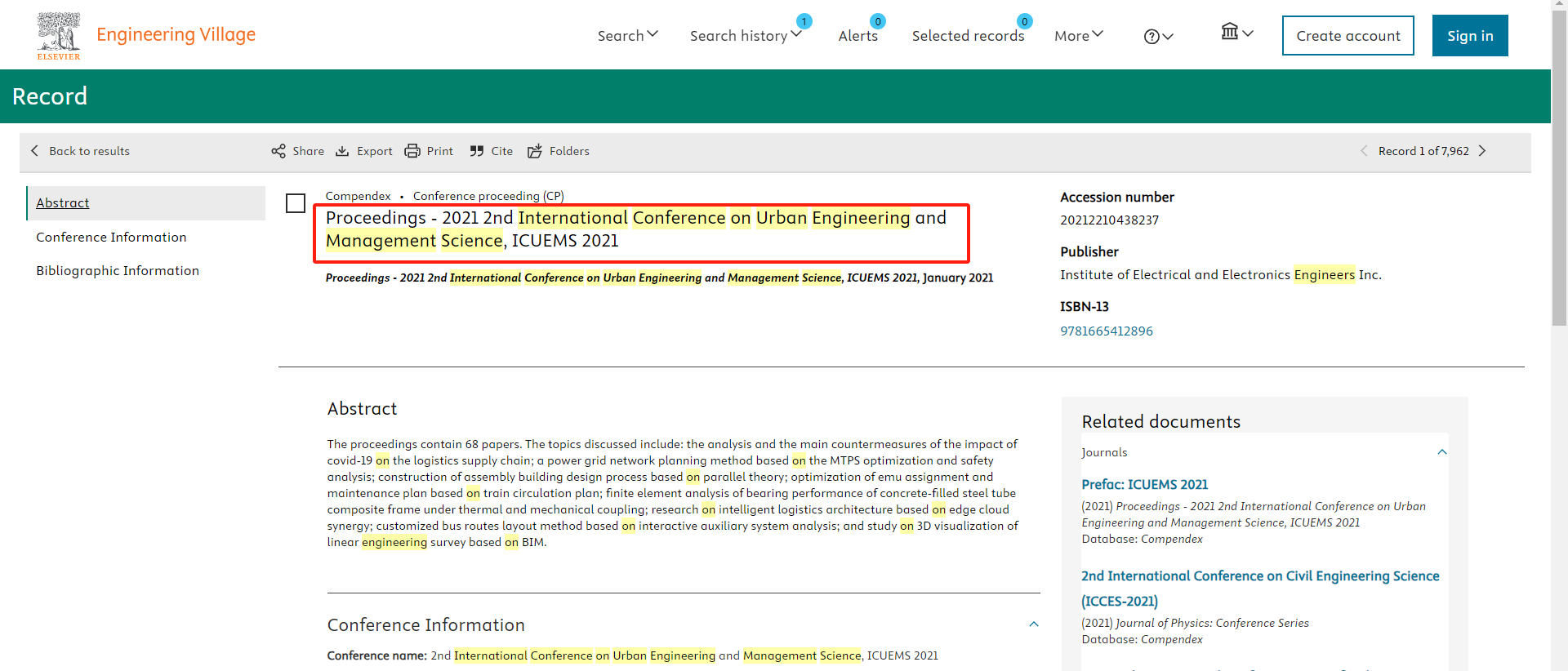Tick the record selection checkbox
Viewport: 1568px width, 671px height.
click(x=296, y=203)
